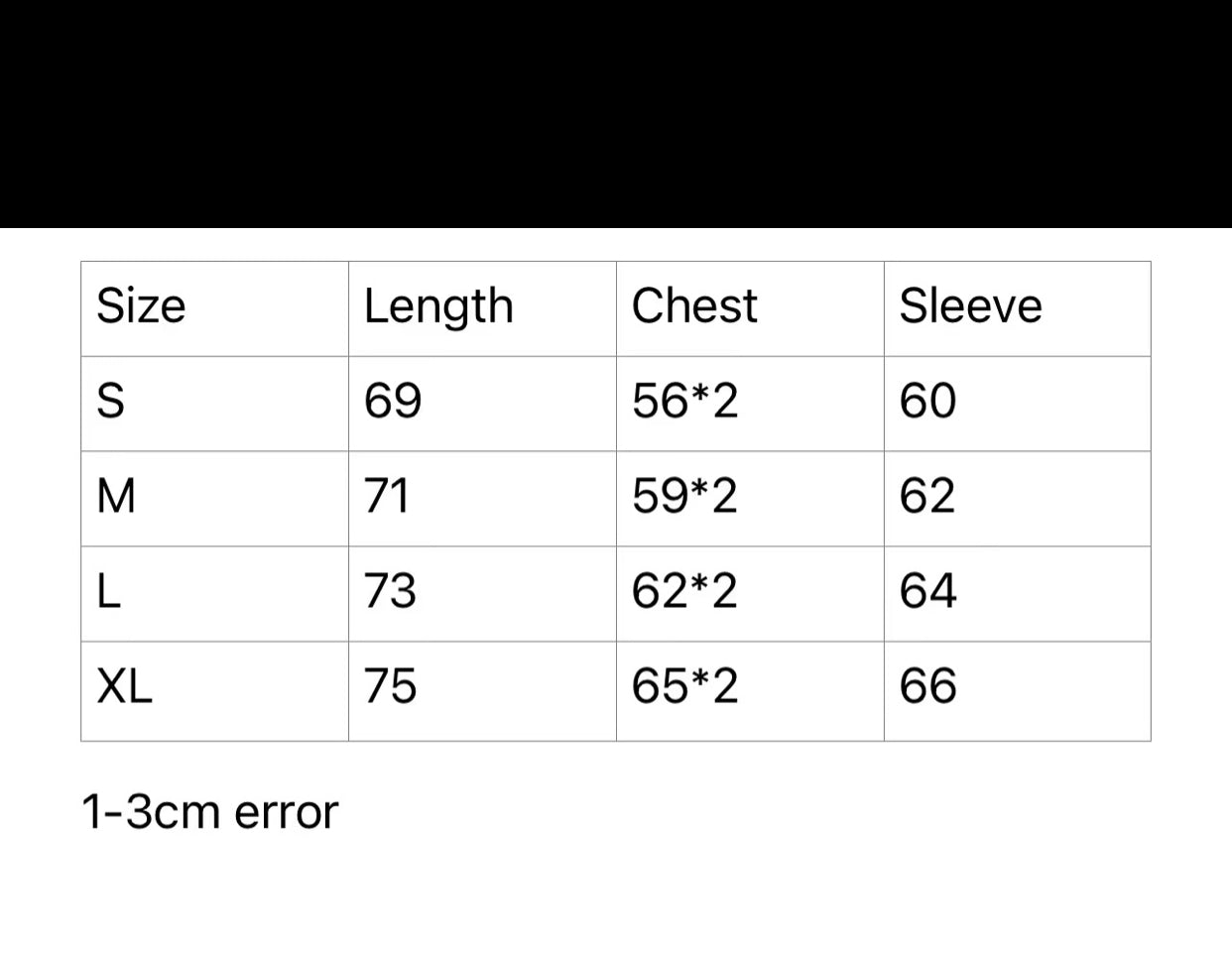Click the S size row label
The width and height of the screenshot is (1232, 956).
pos(111,402)
